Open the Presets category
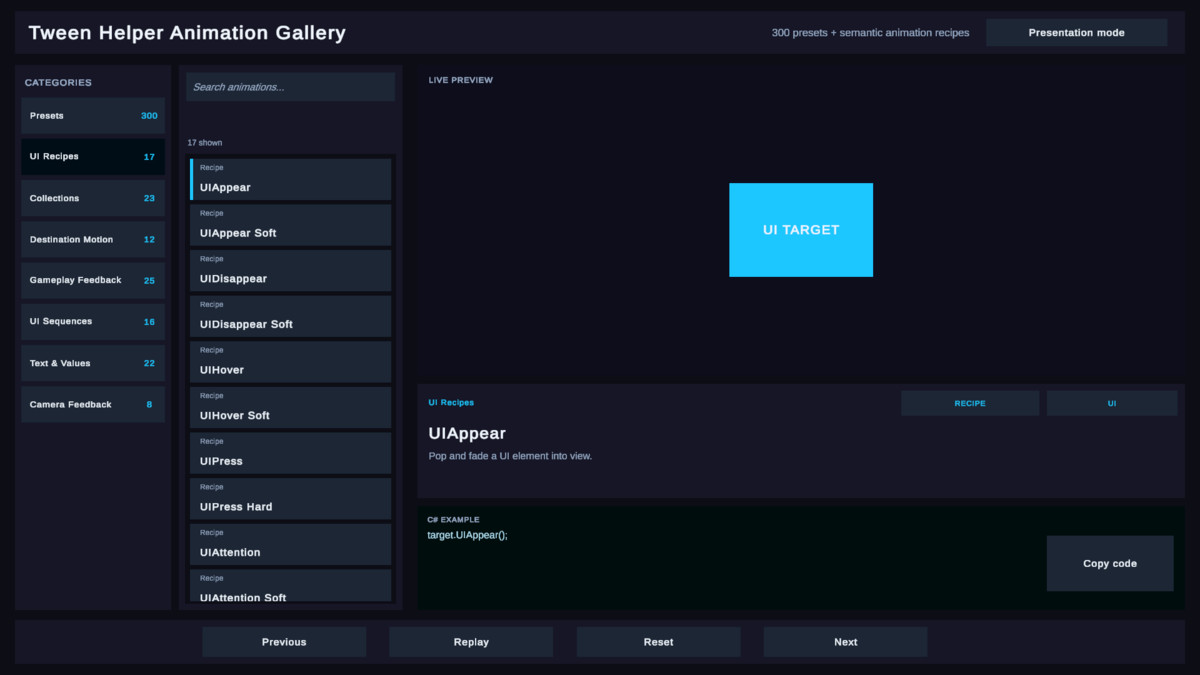 93,116
